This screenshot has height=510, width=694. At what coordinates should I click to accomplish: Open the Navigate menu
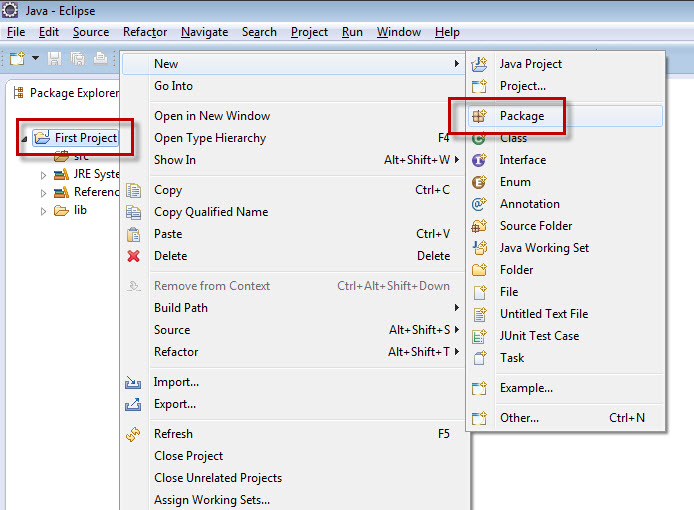[204, 32]
